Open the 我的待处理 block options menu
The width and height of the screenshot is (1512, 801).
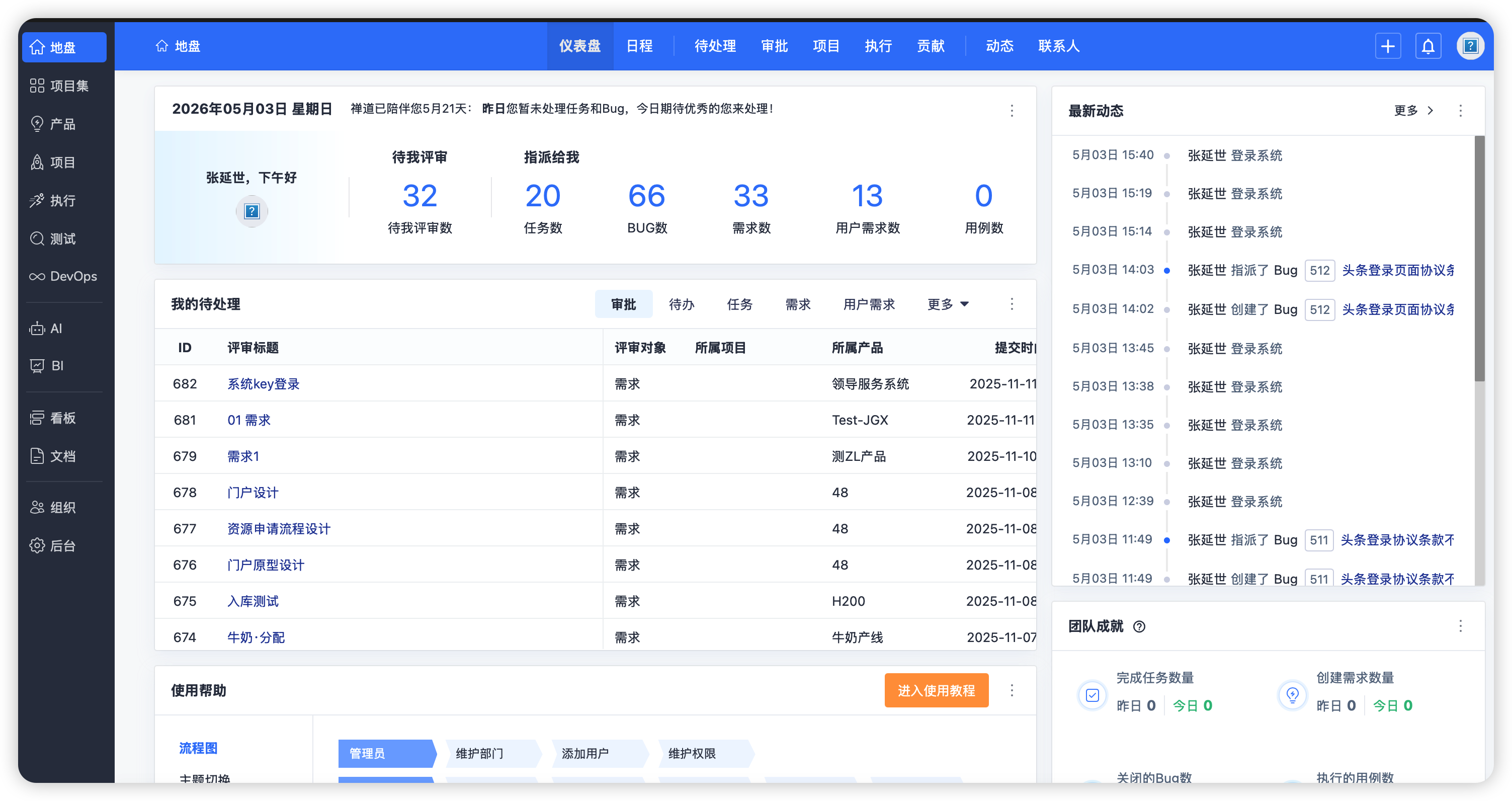tap(1012, 303)
